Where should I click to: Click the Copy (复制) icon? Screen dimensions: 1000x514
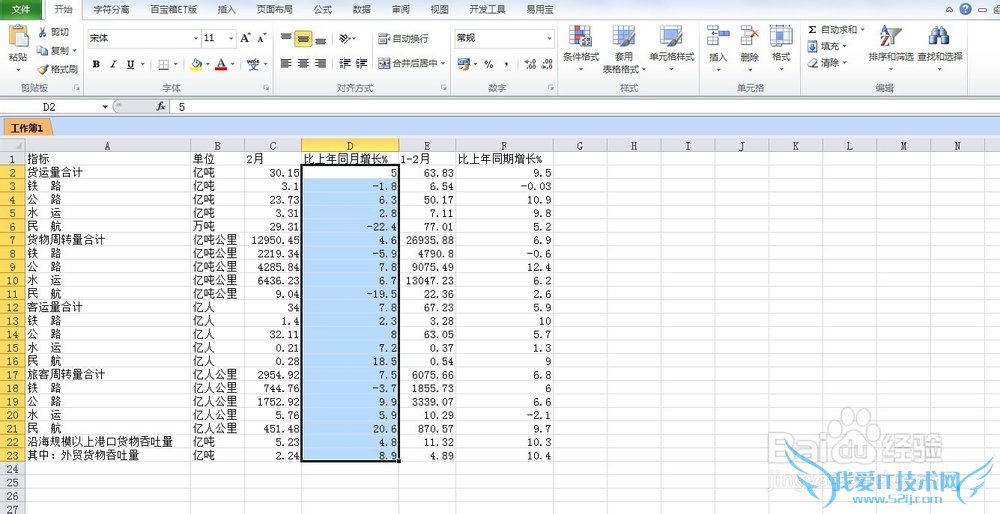pos(42,50)
